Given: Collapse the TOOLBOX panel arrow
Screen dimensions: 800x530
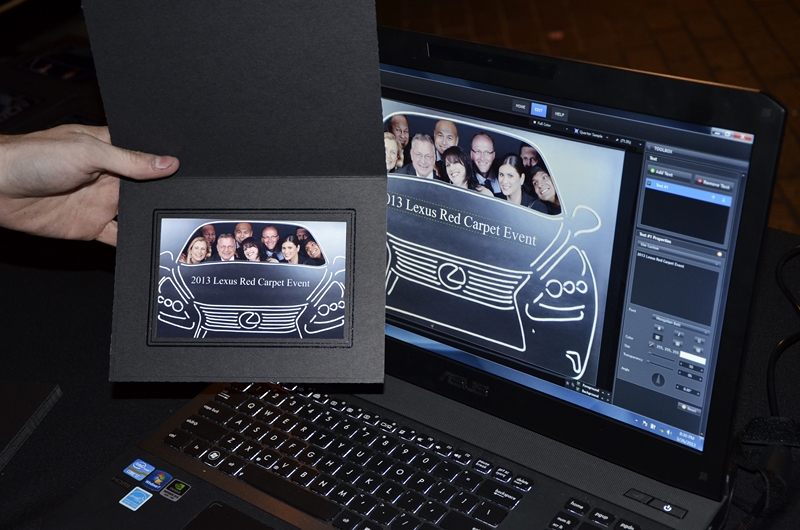Looking at the screenshot, I should click(648, 147).
